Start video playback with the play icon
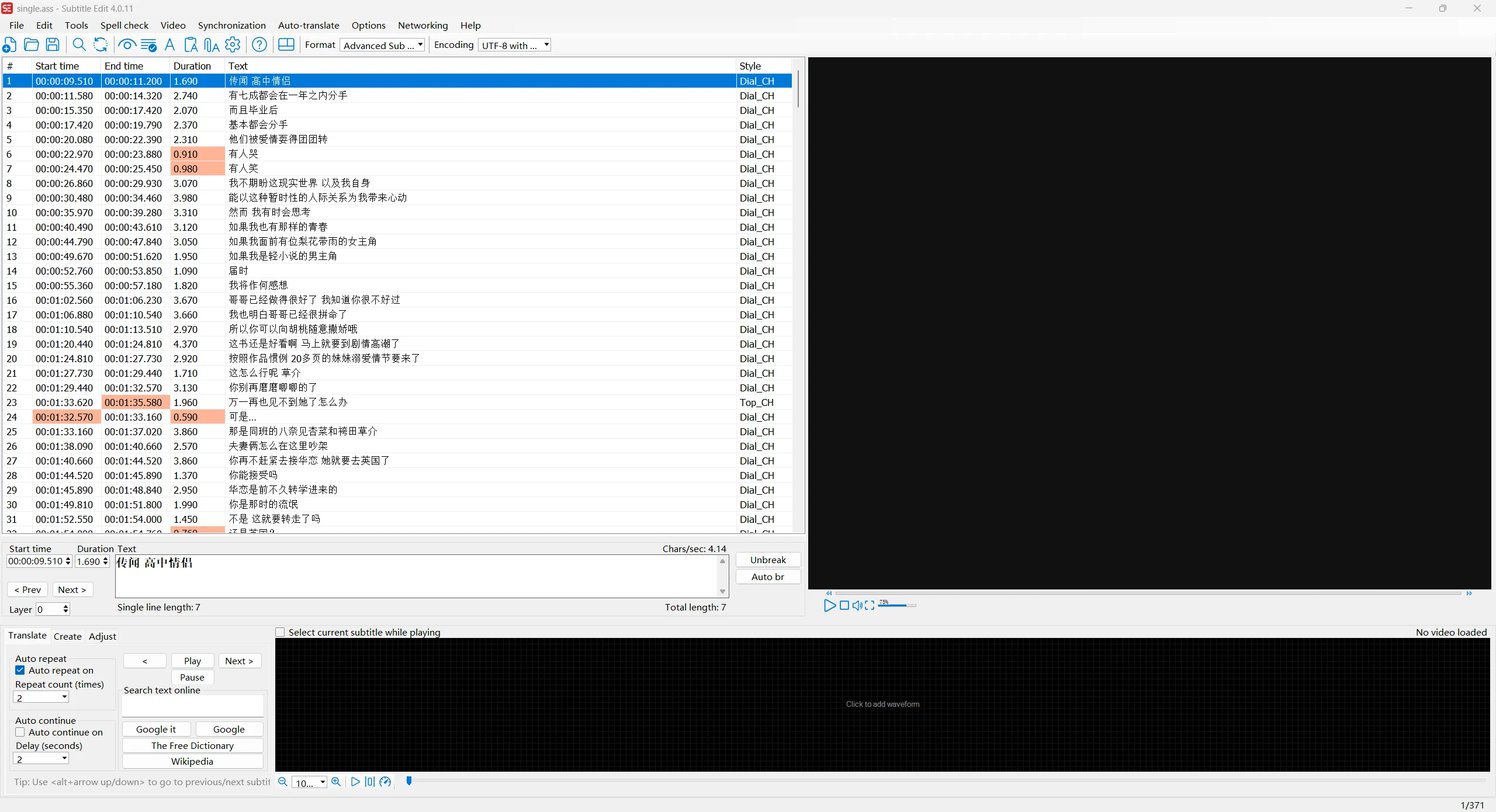This screenshot has height=812, width=1496. (829, 606)
